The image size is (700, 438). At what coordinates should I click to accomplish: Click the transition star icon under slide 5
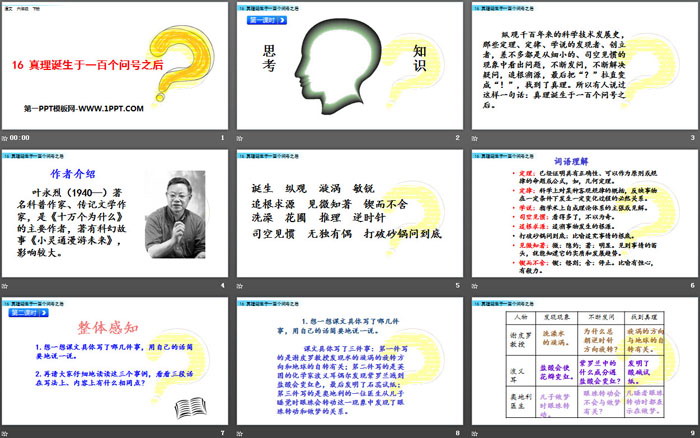240,286
